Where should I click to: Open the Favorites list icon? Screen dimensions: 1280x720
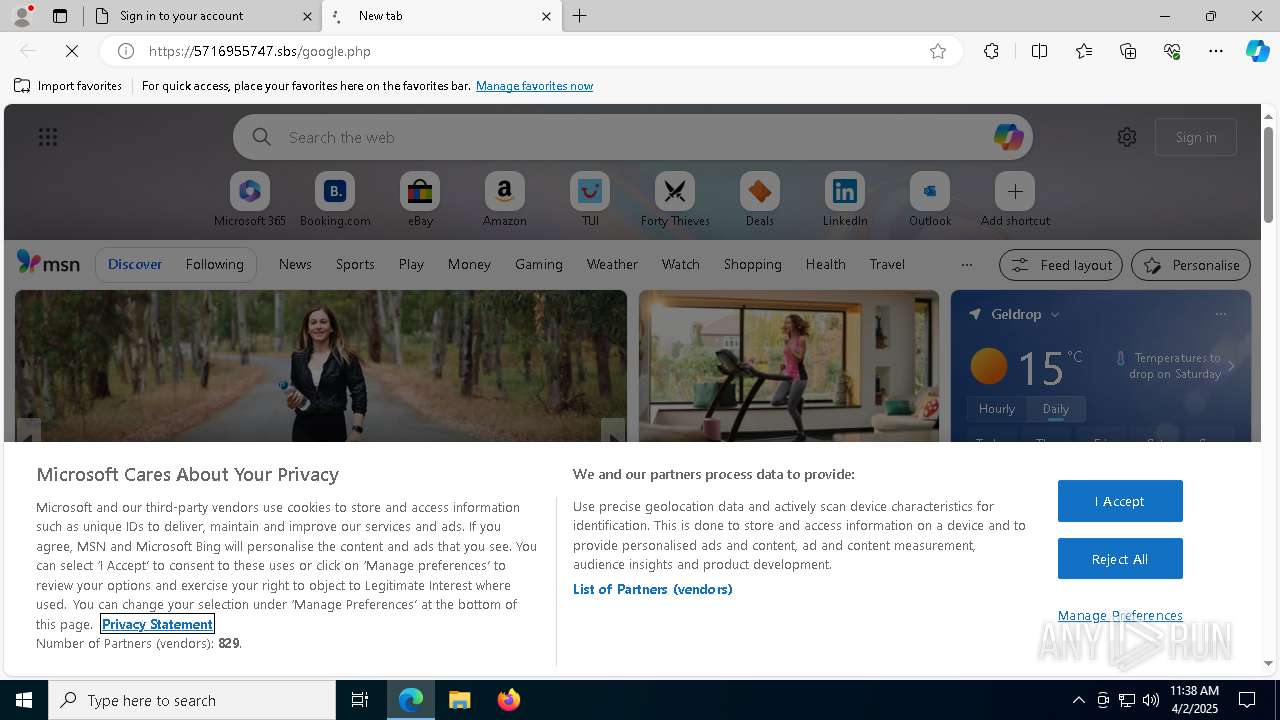click(x=1084, y=51)
